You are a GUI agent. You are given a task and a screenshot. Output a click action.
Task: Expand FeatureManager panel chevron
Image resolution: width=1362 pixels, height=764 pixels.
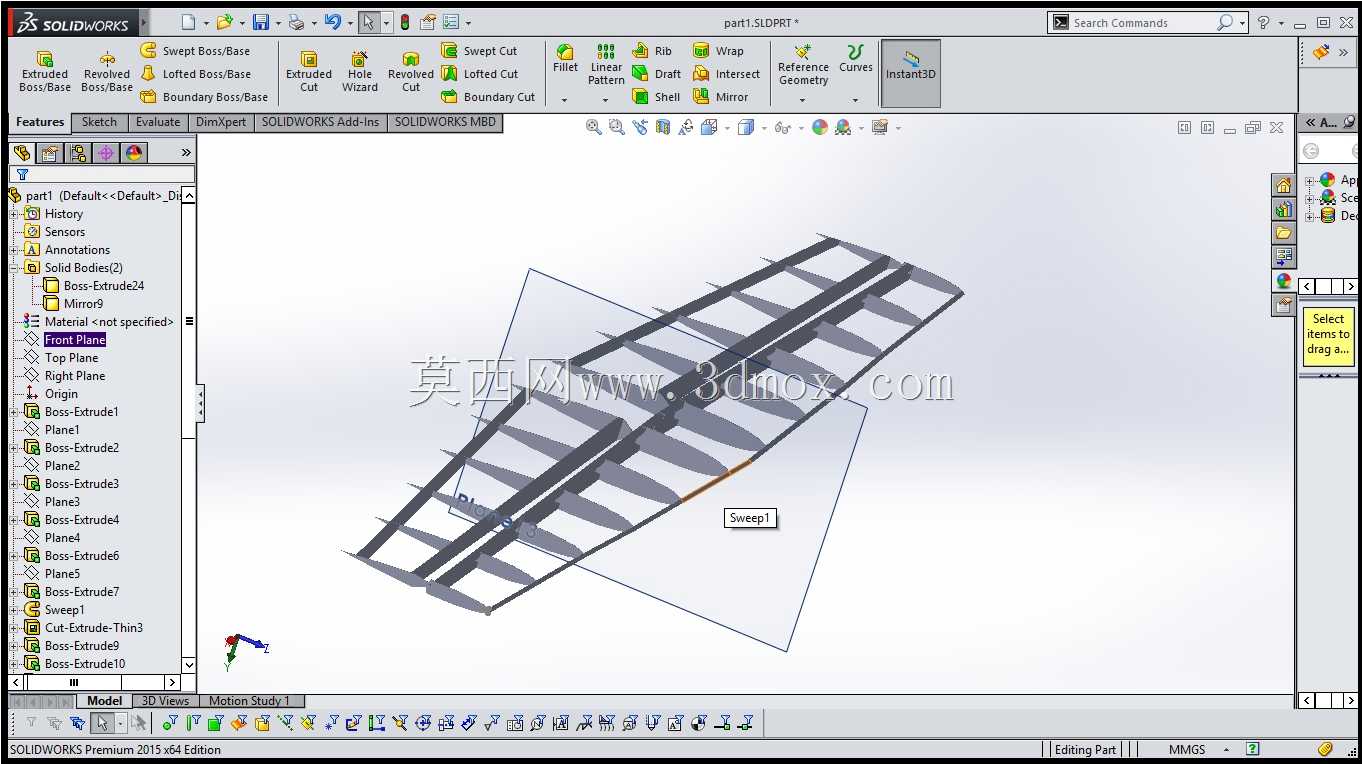186,153
